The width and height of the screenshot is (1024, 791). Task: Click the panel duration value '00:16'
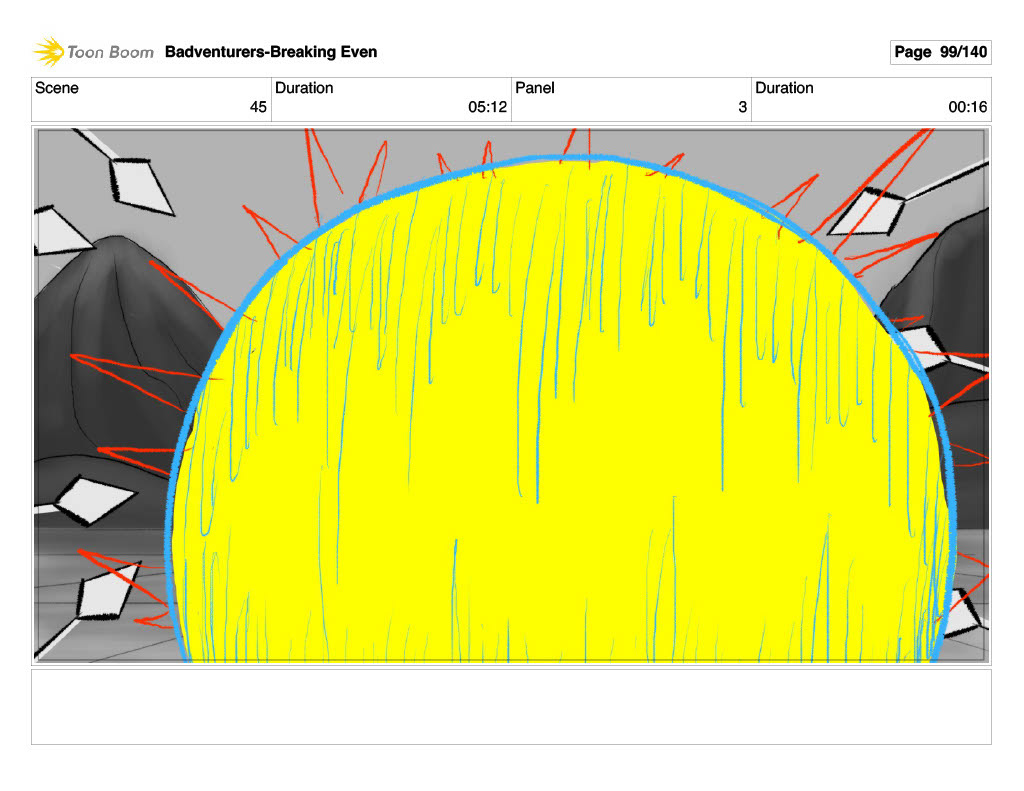pos(968,107)
